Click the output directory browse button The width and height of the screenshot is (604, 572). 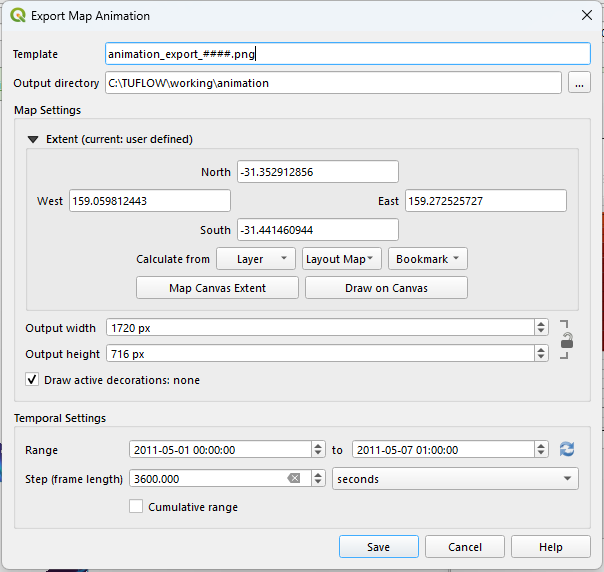(579, 83)
